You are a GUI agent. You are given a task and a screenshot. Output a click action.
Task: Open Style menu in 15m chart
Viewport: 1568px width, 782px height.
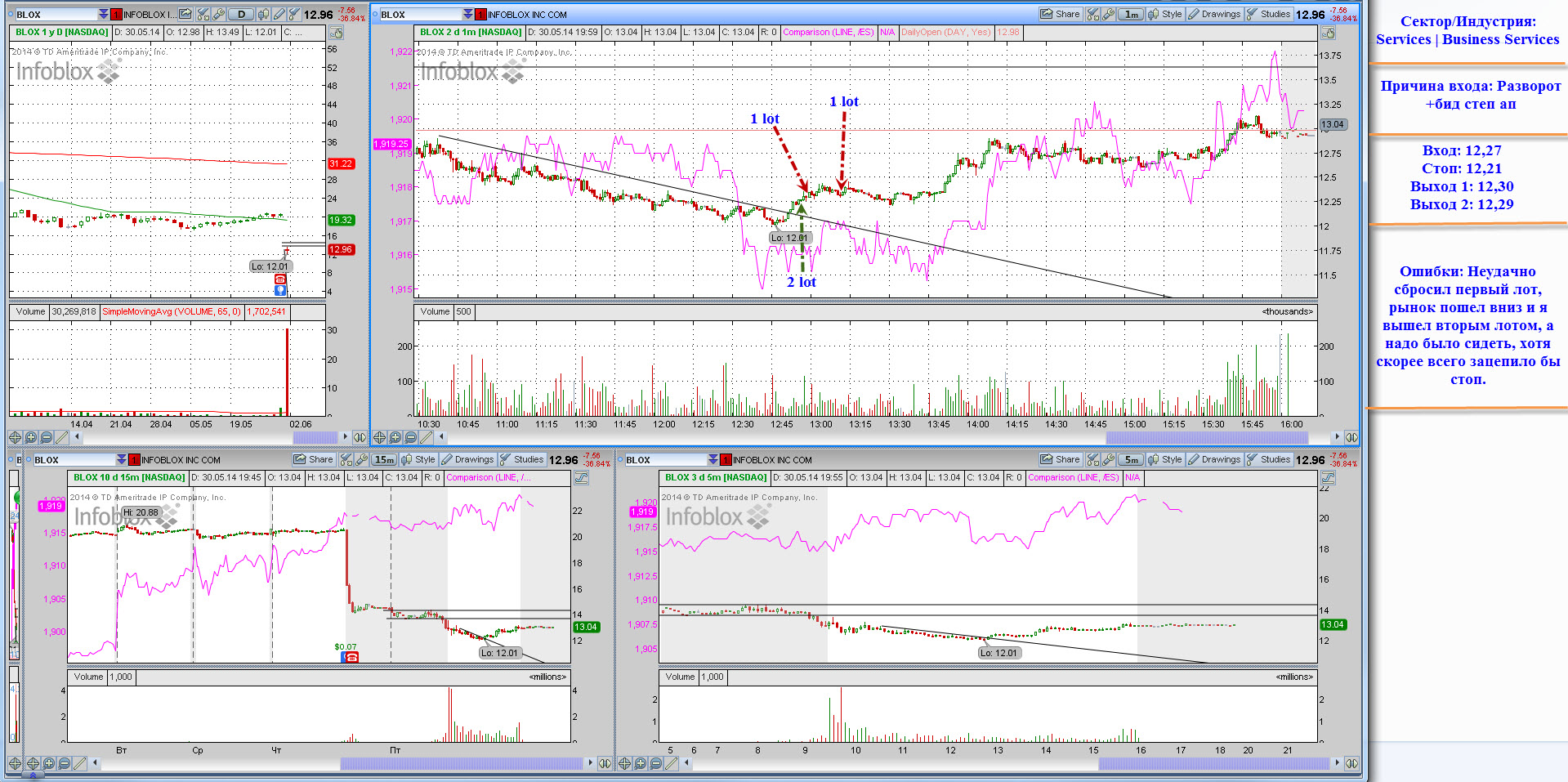pyautogui.click(x=418, y=459)
